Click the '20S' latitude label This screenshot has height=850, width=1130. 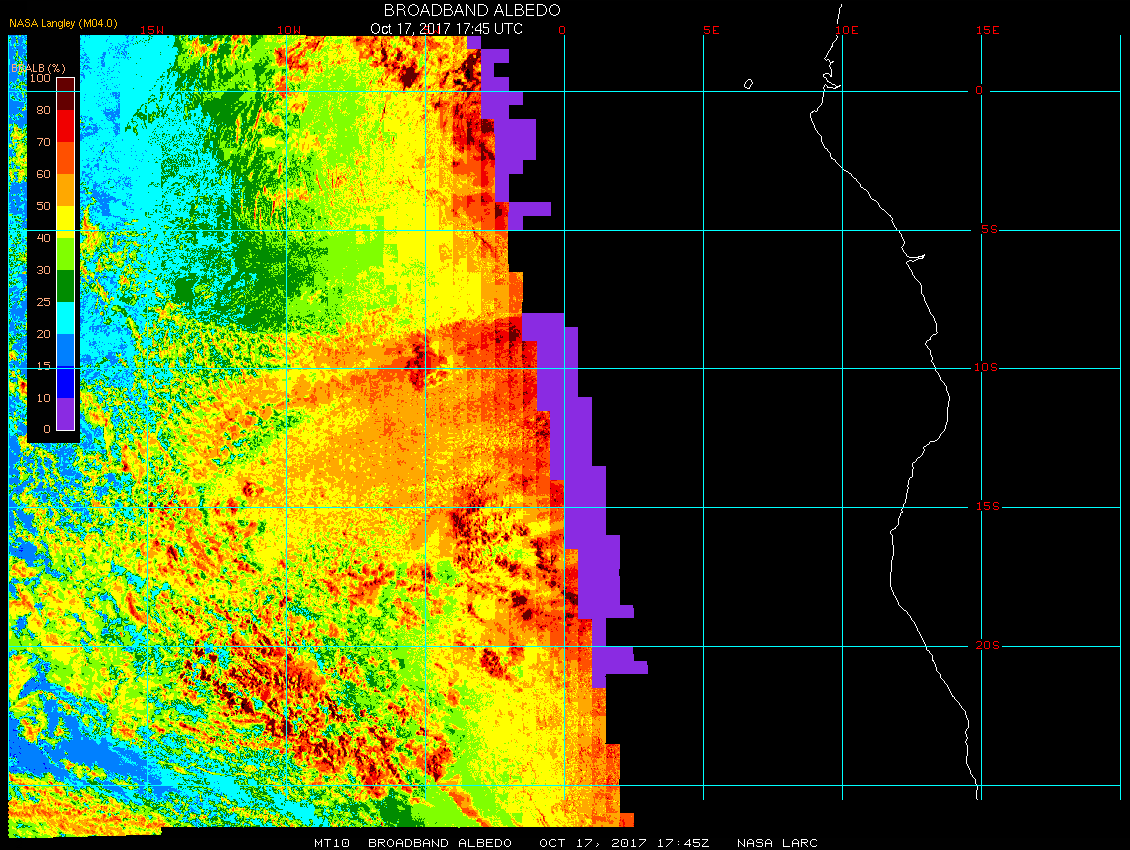tap(987, 645)
